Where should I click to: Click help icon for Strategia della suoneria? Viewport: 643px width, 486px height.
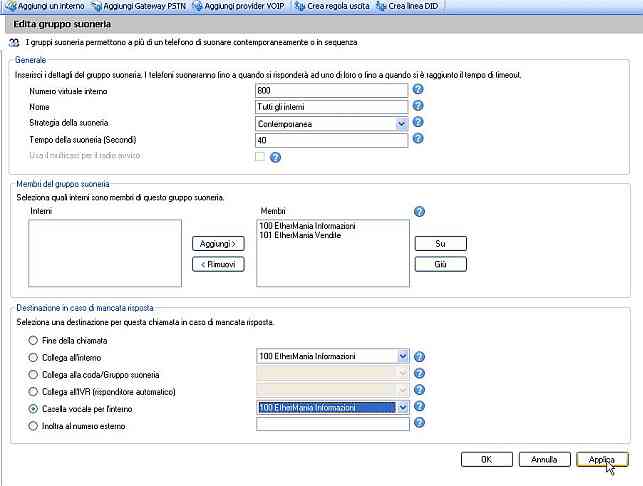pos(418,122)
